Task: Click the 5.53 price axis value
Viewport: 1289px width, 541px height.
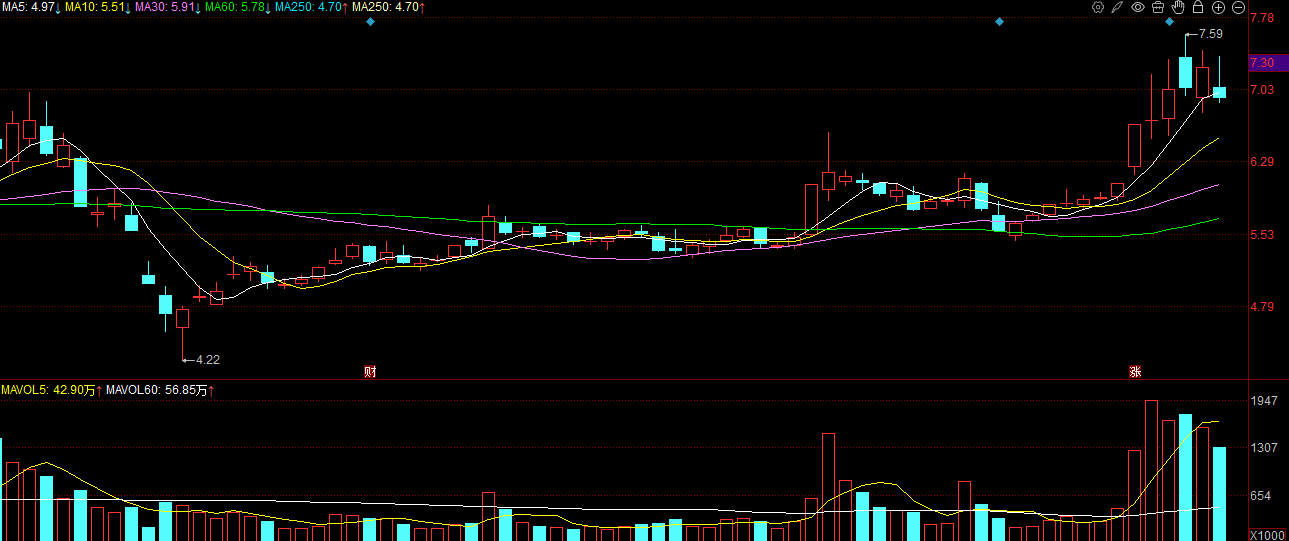Action: 1262,235
